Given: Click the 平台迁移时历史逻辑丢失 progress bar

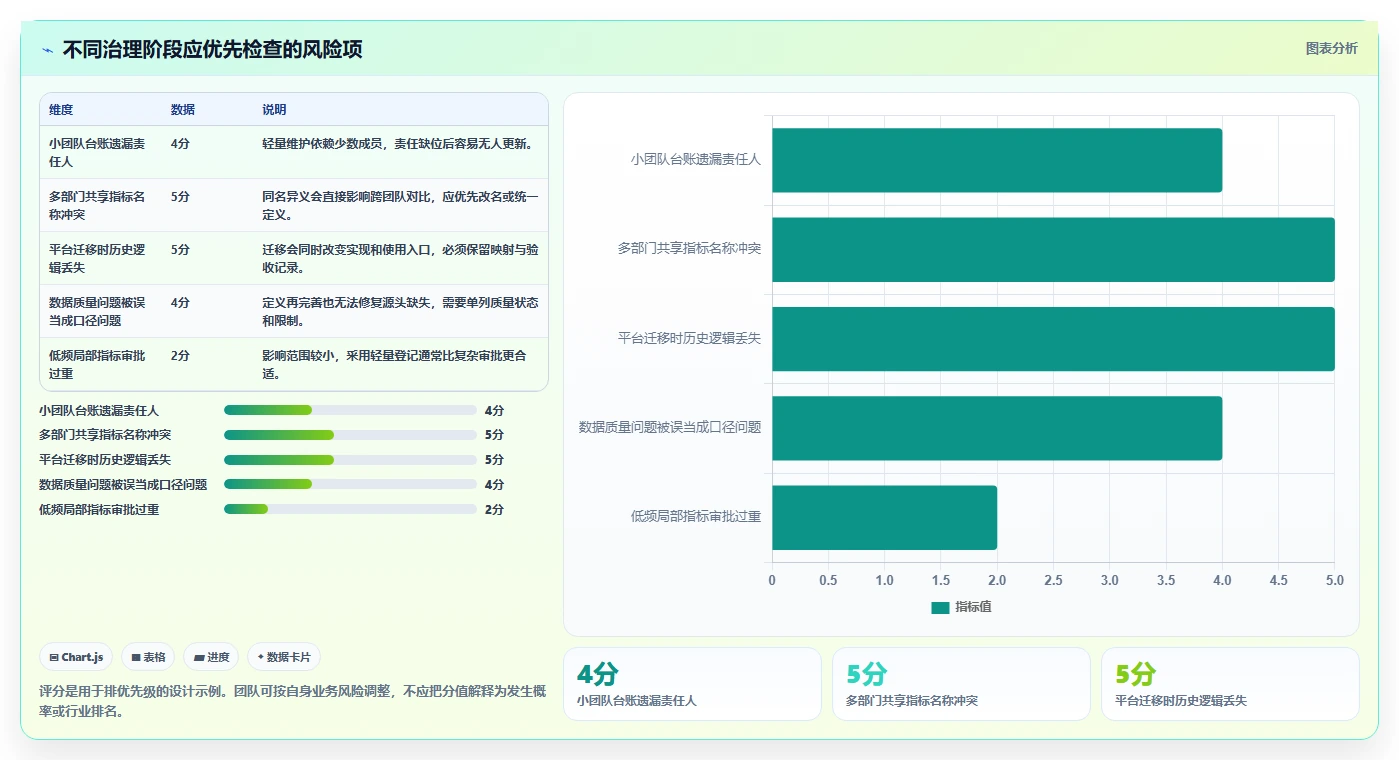Looking at the screenshot, I should click(350, 460).
